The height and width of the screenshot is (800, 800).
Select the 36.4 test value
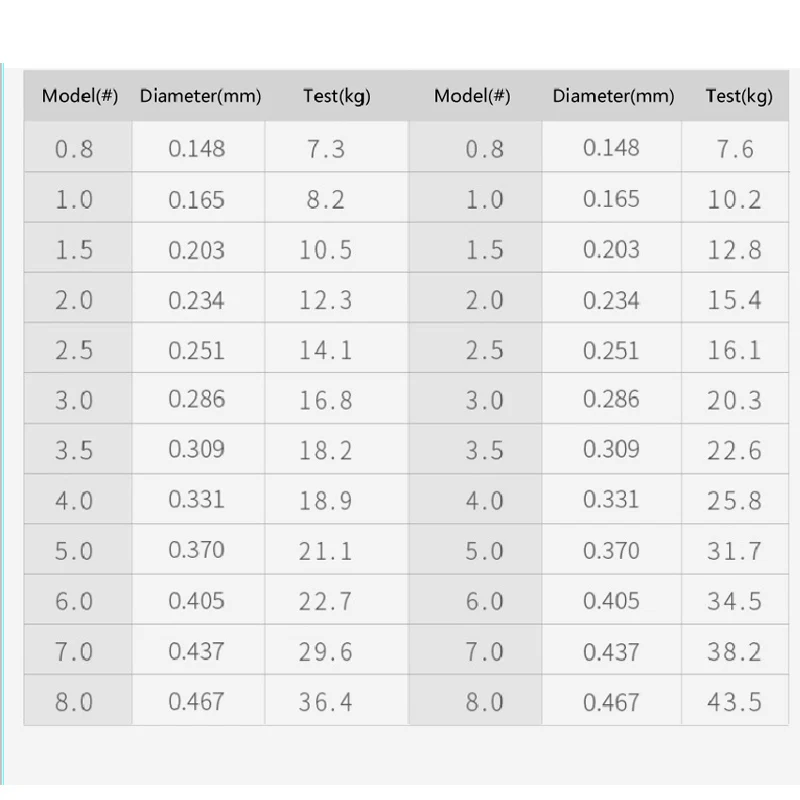coord(326,702)
